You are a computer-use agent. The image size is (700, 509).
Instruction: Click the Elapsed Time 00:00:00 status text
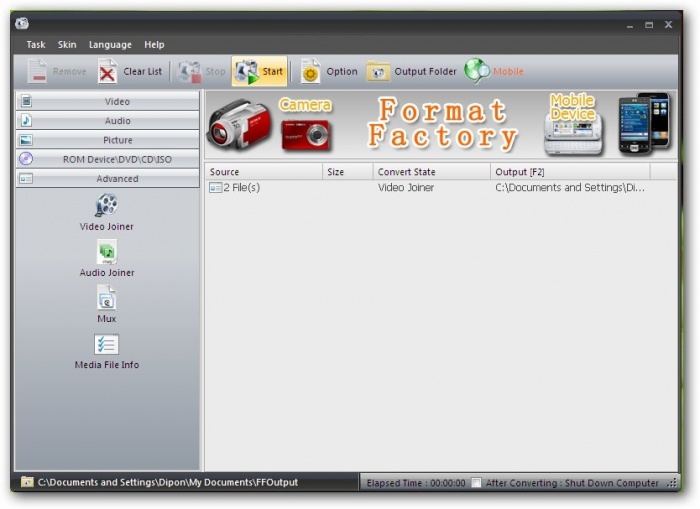416,483
